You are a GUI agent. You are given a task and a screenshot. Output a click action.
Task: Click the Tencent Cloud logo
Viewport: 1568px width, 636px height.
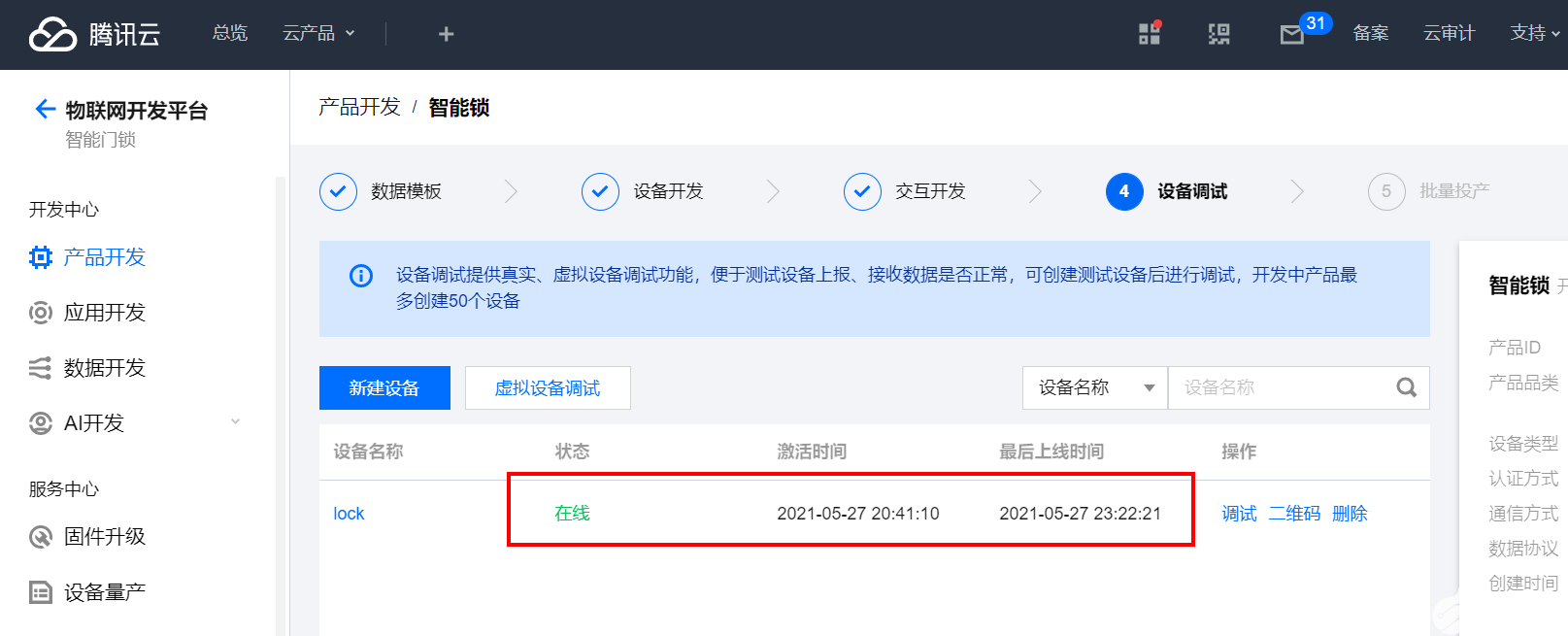[x=94, y=34]
